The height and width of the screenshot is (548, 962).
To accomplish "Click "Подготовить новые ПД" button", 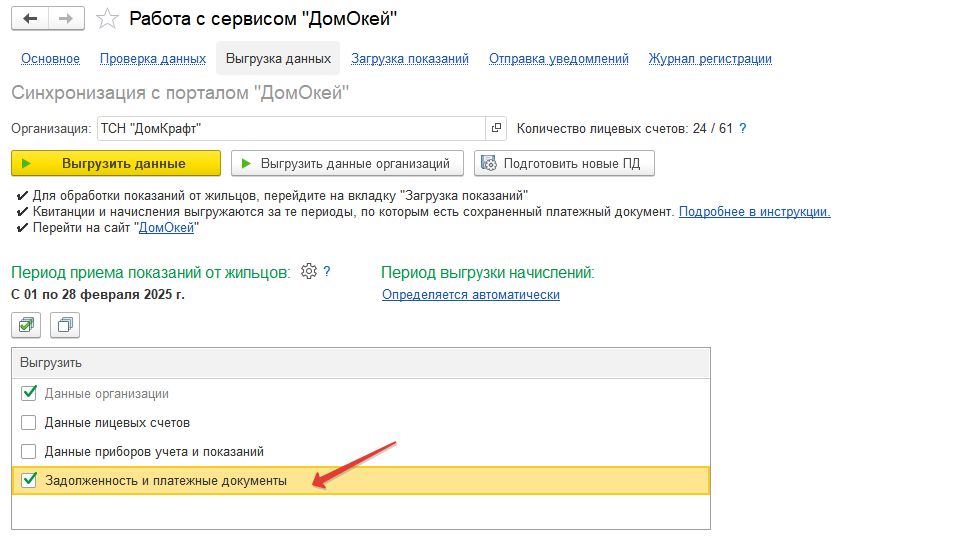I will [x=564, y=163].
